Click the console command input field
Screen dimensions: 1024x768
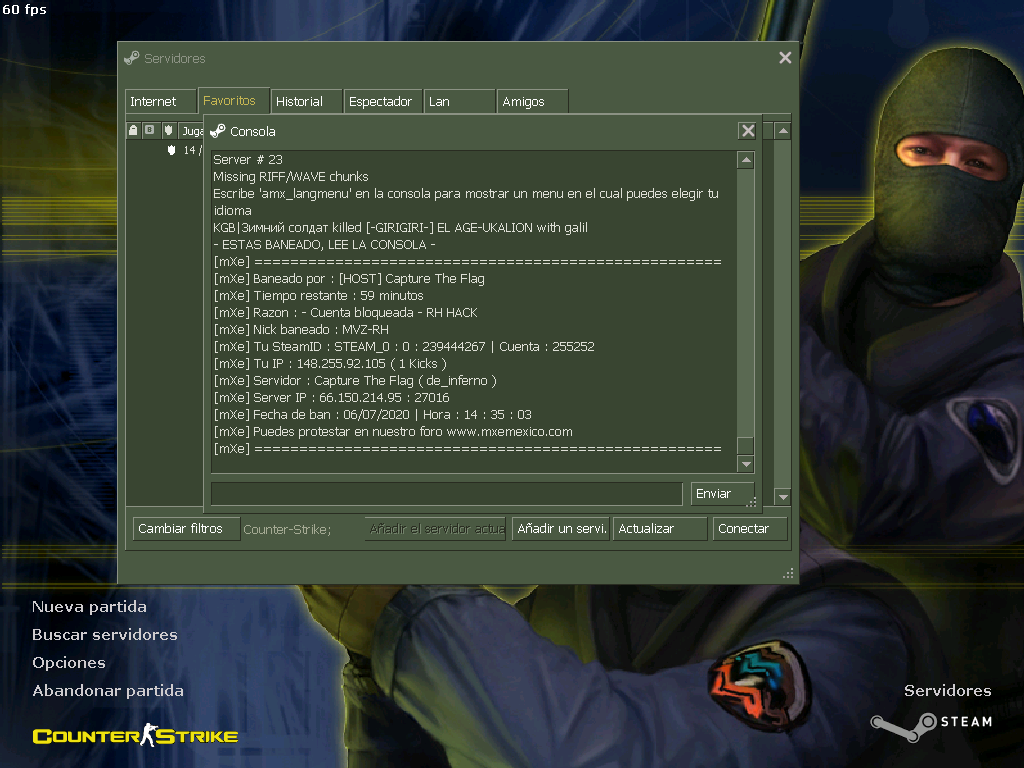(x=447, y=494)
